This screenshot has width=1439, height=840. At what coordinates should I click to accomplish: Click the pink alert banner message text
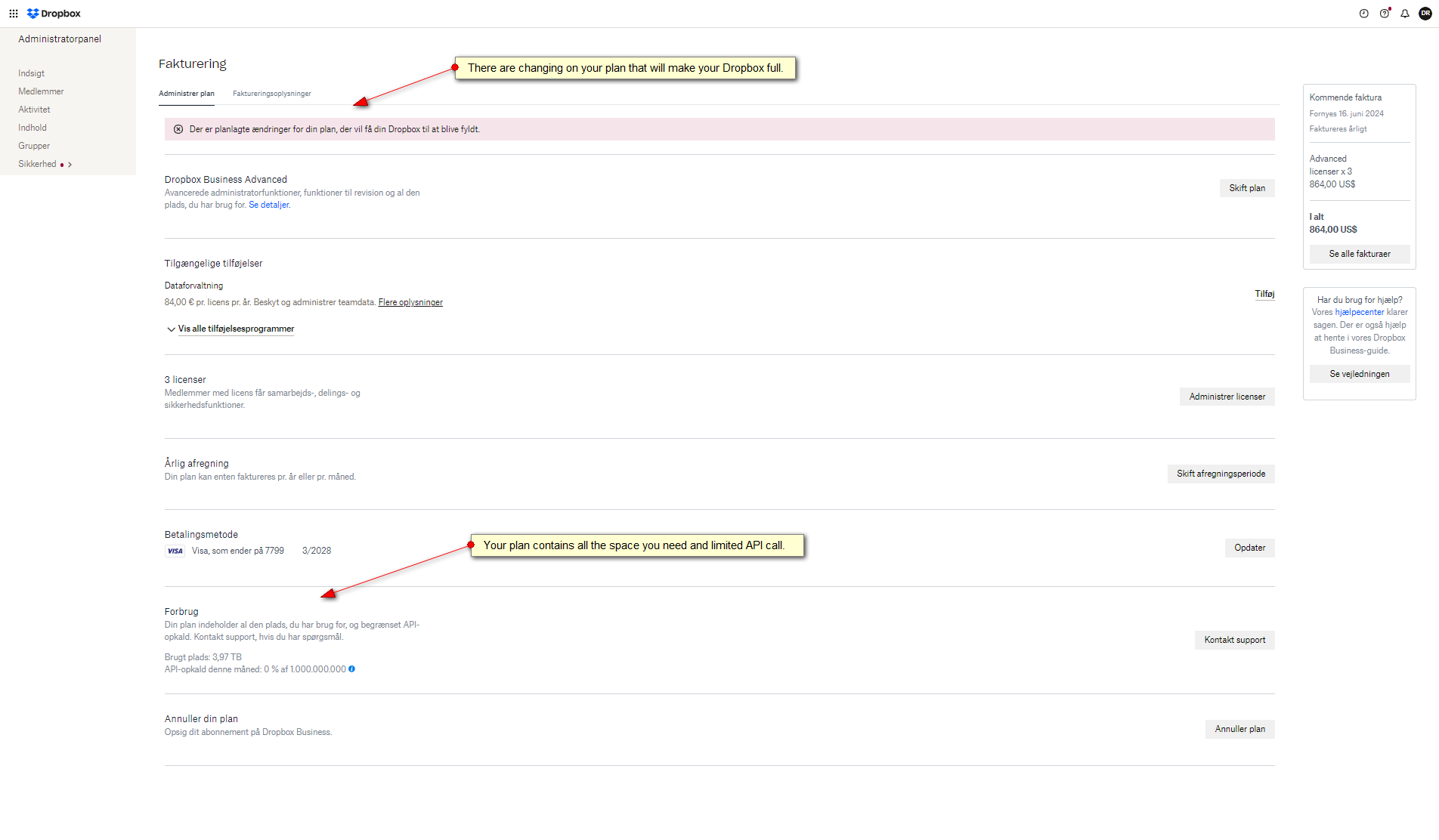click(335, 129)
